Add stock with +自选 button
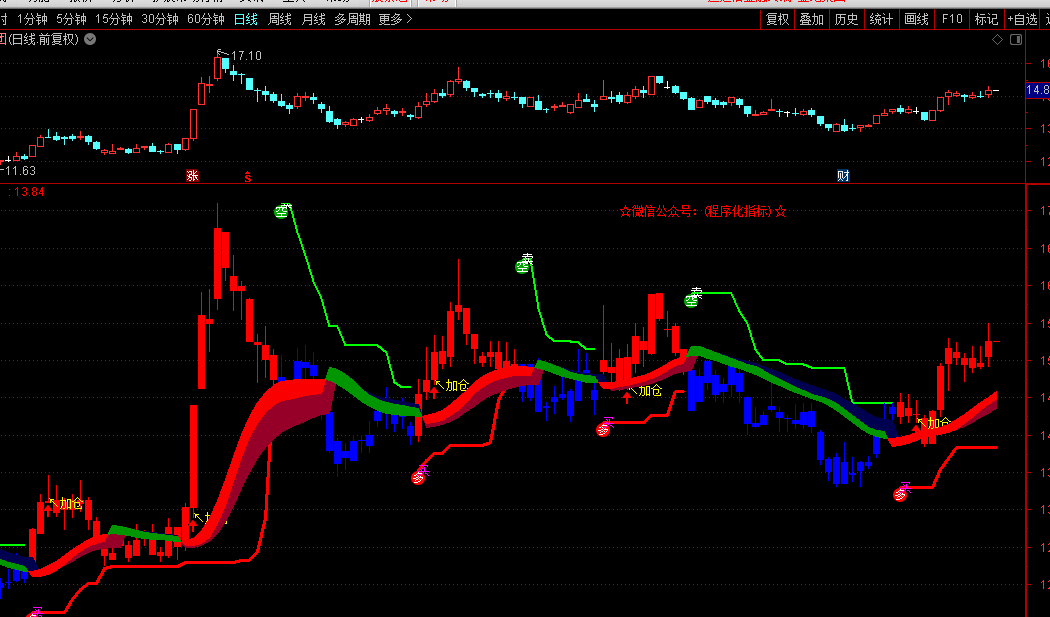Viewport: 1050px width, 617px height. 1022,19
